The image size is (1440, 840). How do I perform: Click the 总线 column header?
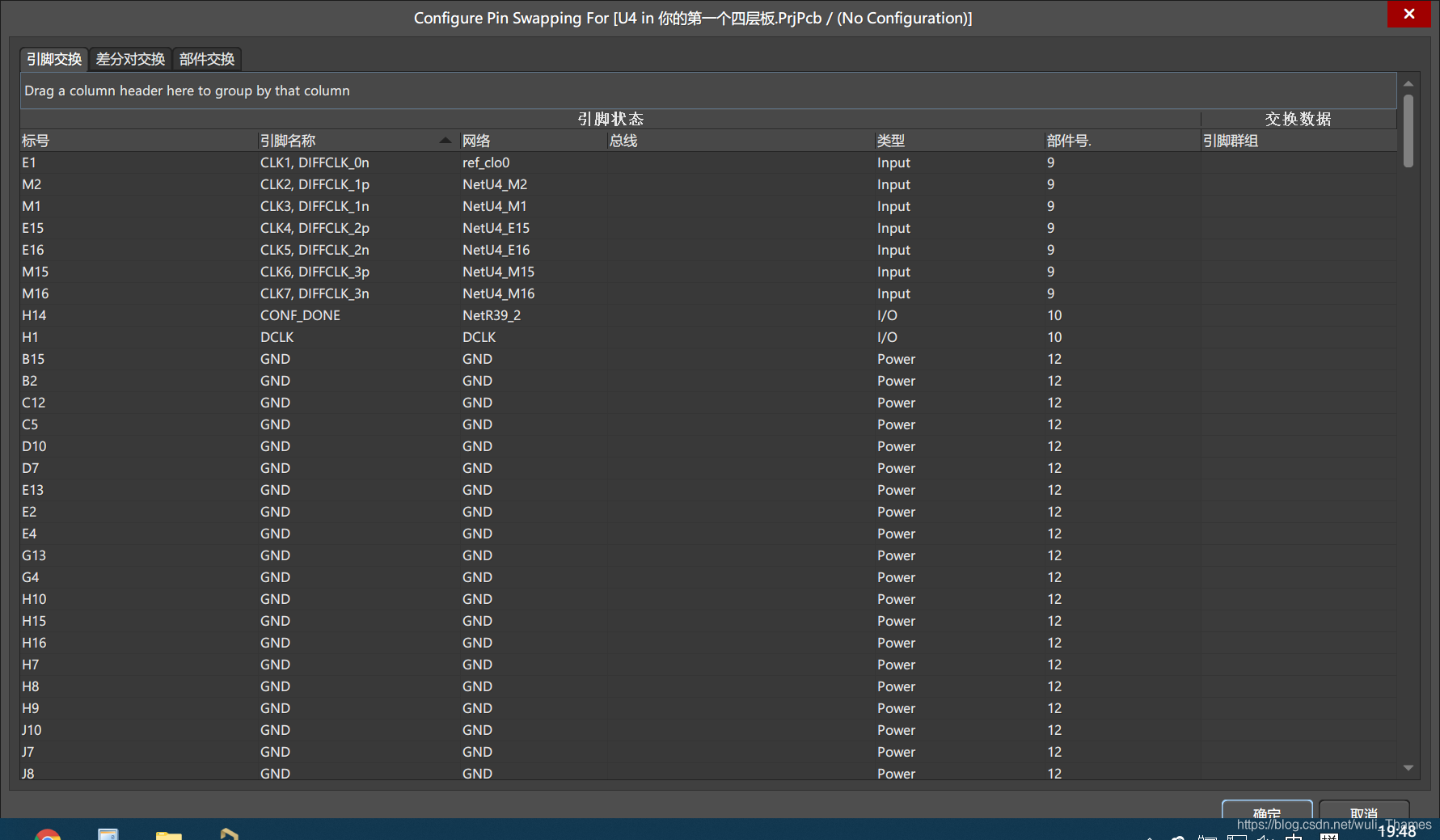(x=741, y=141)
